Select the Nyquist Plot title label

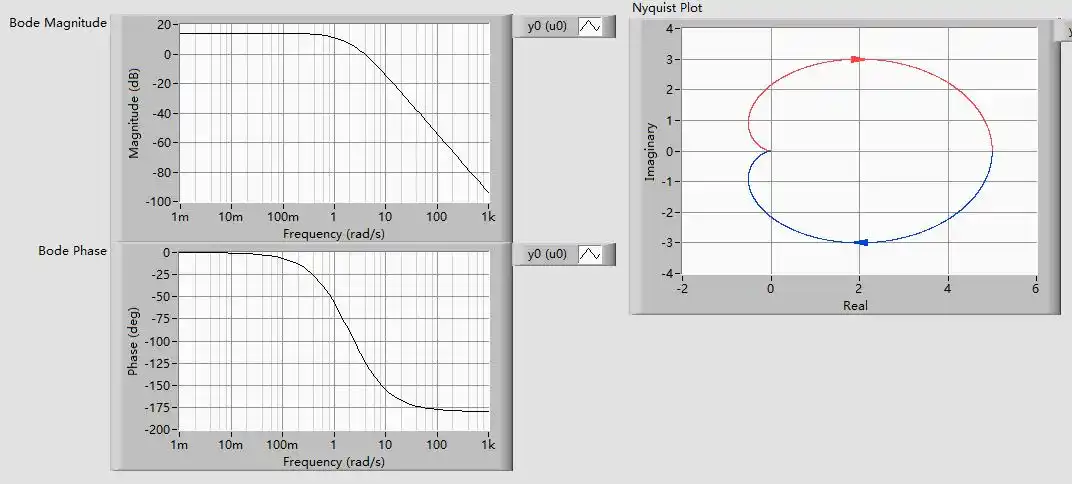coord(667,8)
